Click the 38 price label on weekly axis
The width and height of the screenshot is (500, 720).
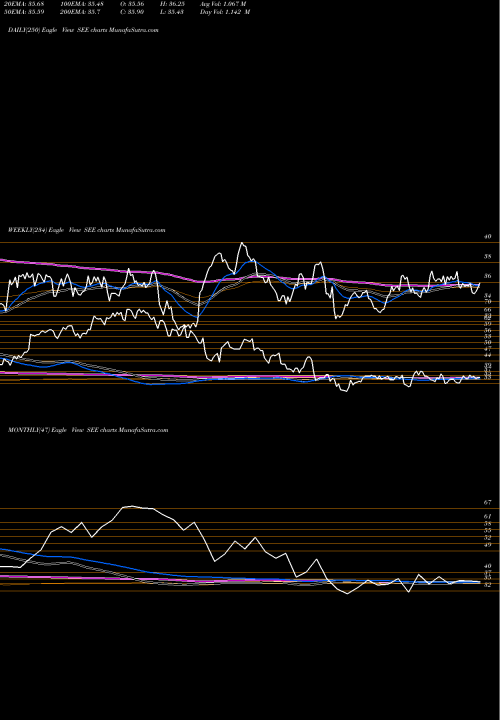[488, 256]
